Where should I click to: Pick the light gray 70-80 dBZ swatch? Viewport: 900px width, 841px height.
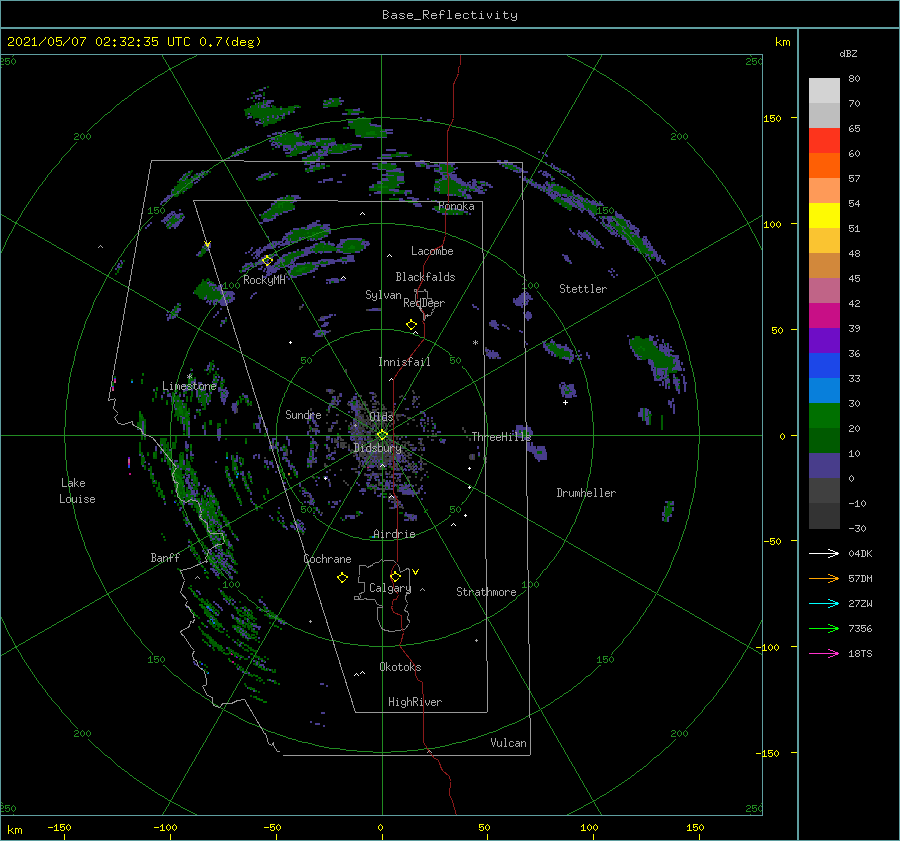point(824,91)
